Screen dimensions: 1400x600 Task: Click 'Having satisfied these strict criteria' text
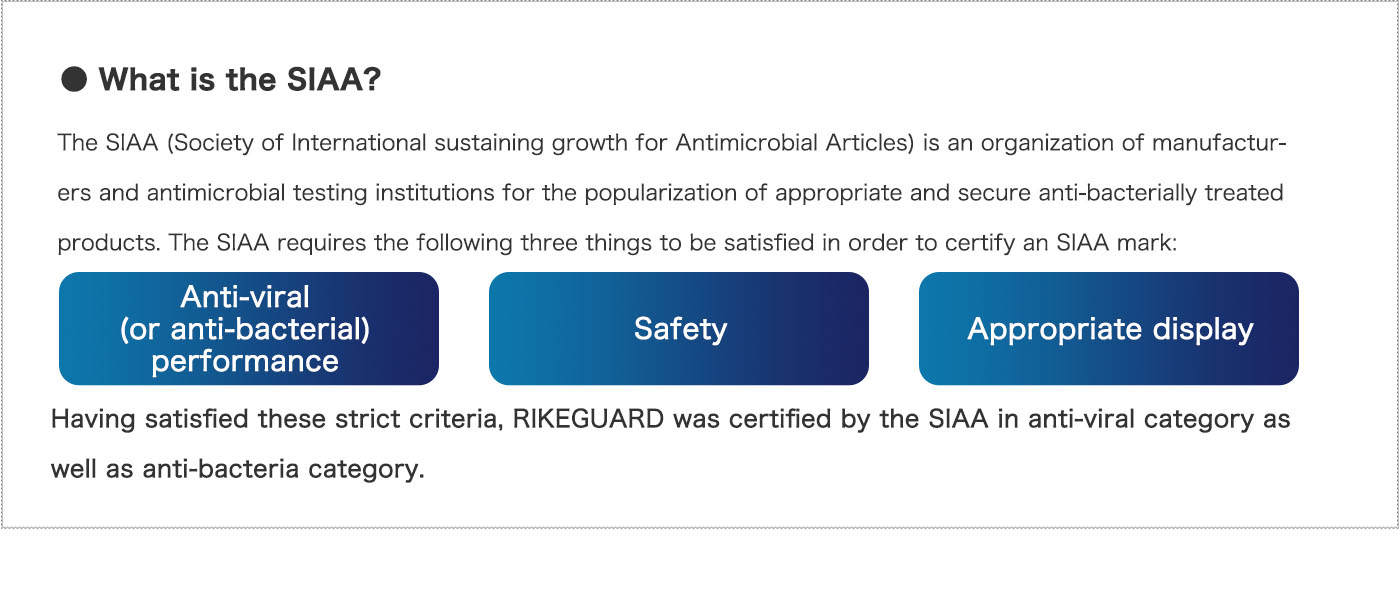click(275, 419)
